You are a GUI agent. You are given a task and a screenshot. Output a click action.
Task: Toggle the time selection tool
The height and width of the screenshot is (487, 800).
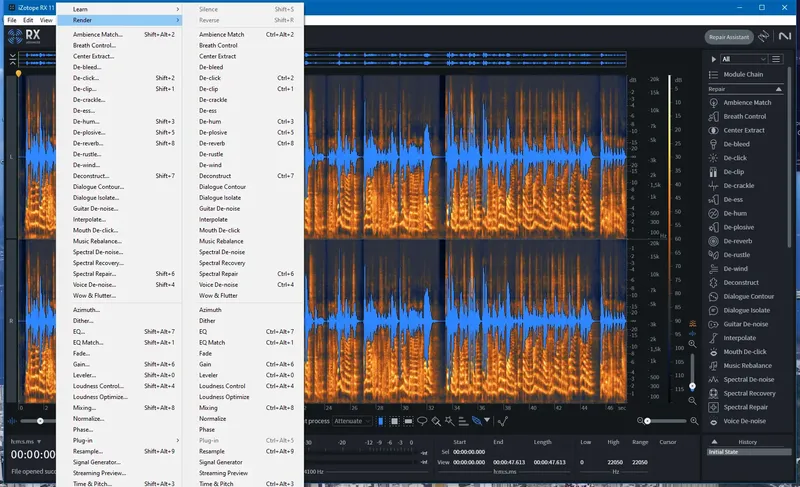click(381, 421)
